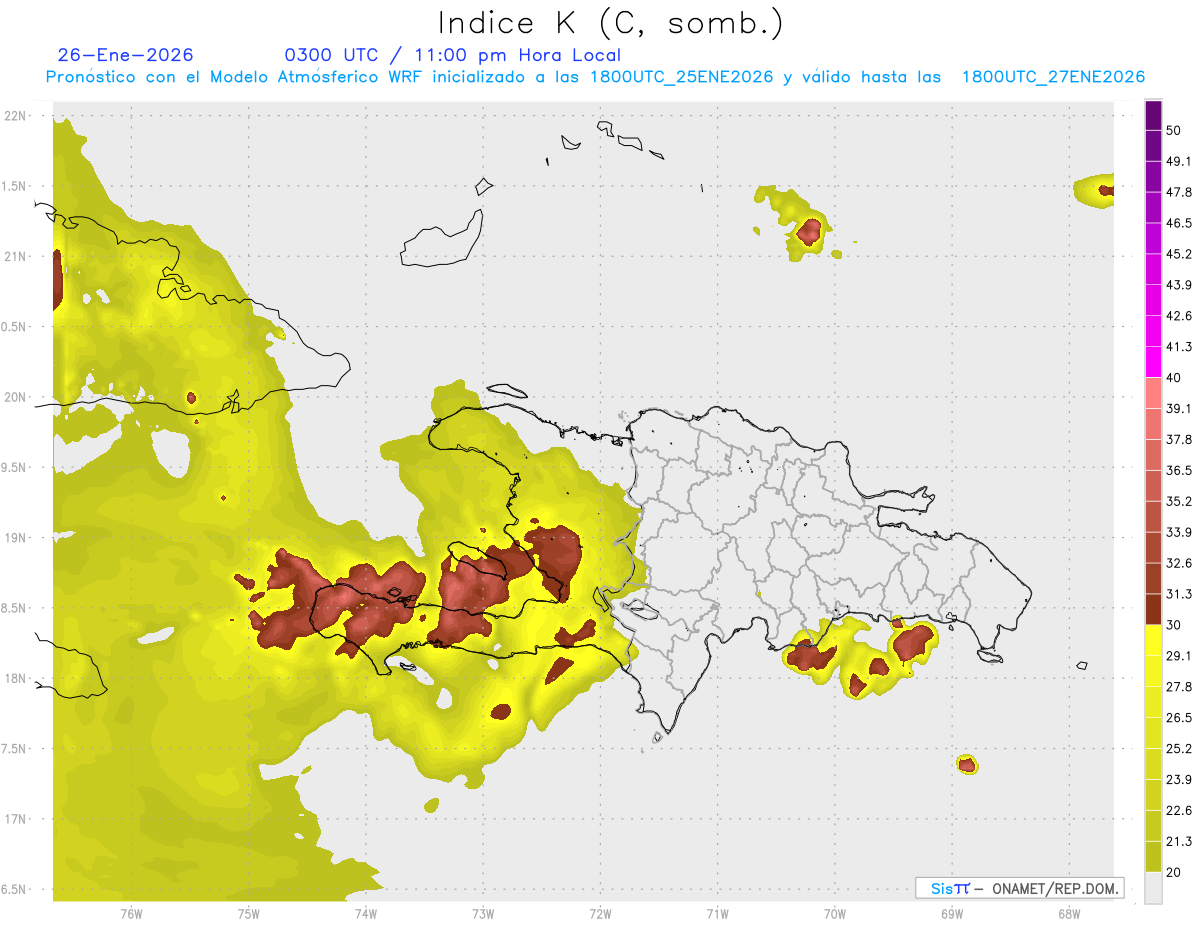
Task: Click the legend value 42.6
Action: click(1179, 316)
